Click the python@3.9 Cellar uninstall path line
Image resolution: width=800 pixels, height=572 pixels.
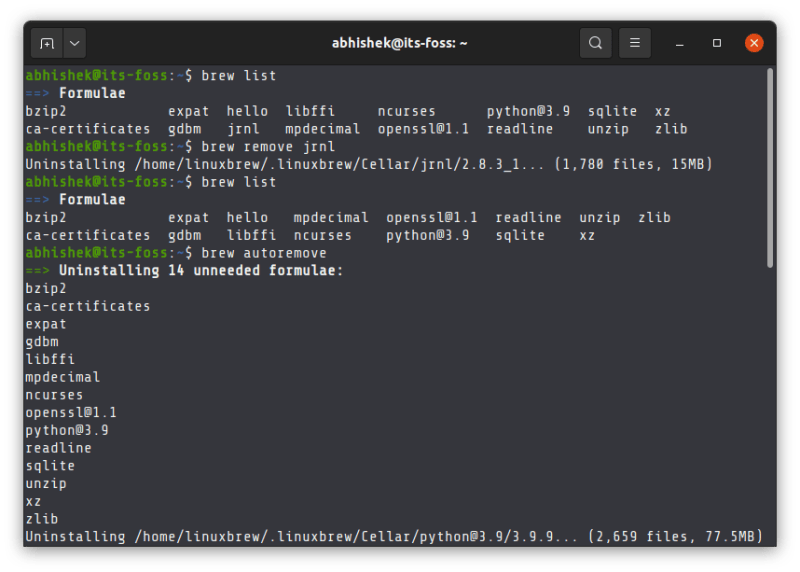click(393, 537)
